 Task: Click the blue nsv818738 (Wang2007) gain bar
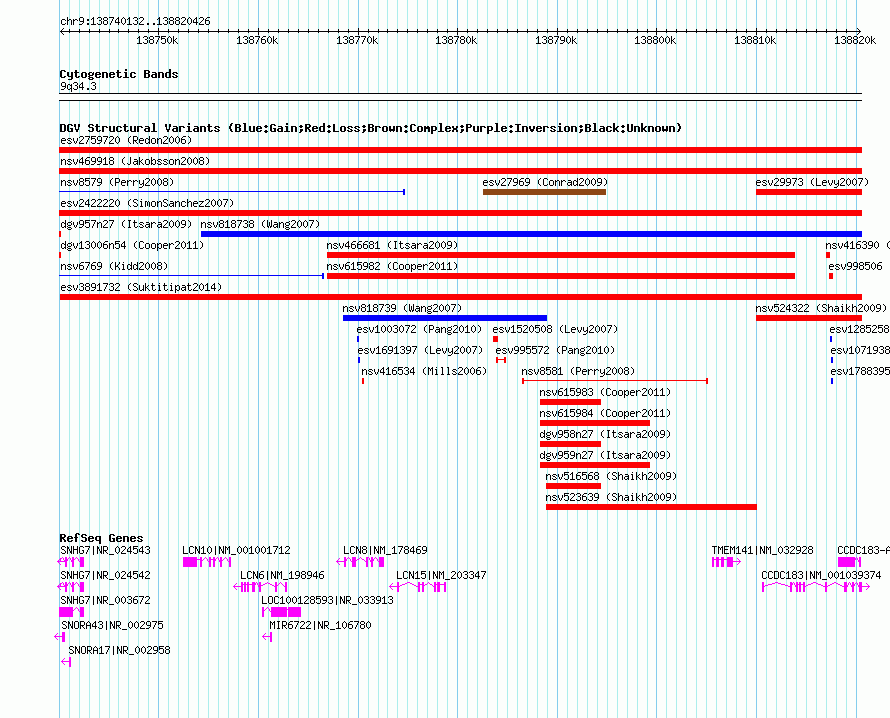pos(531,234)
